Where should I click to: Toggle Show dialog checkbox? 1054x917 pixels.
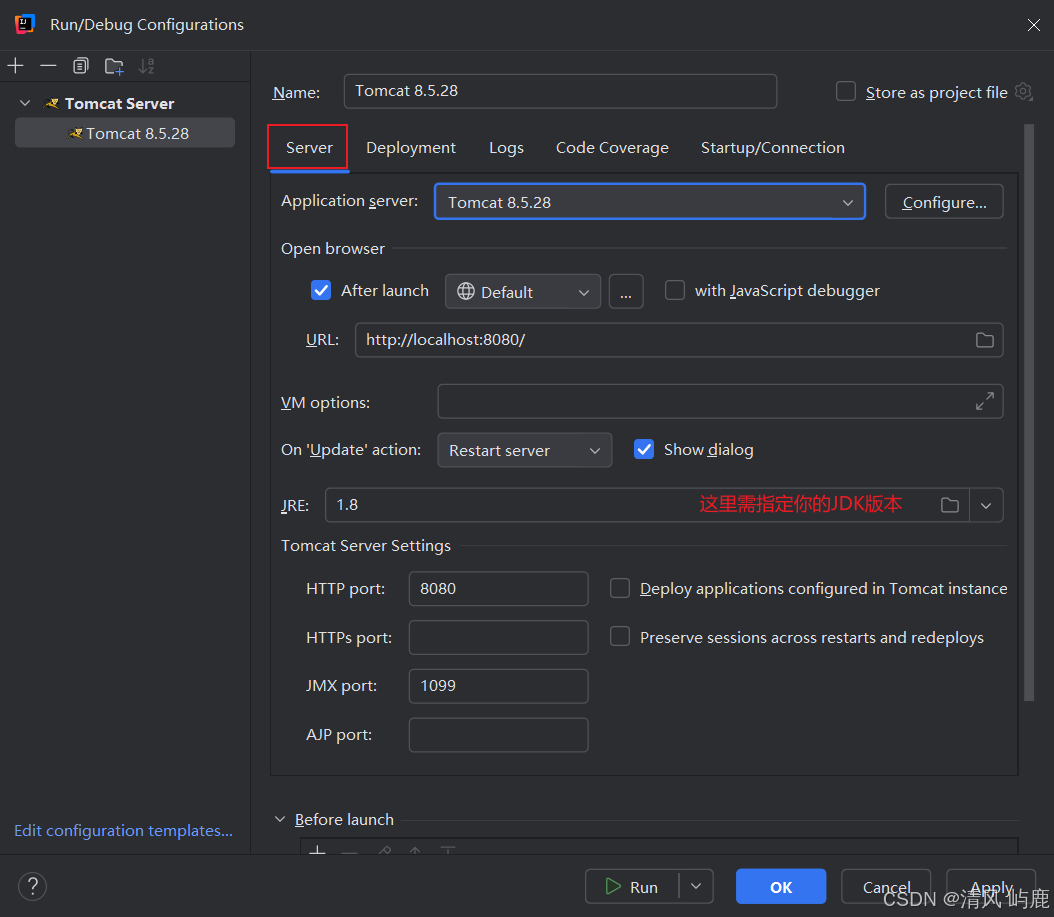[644, 449]
